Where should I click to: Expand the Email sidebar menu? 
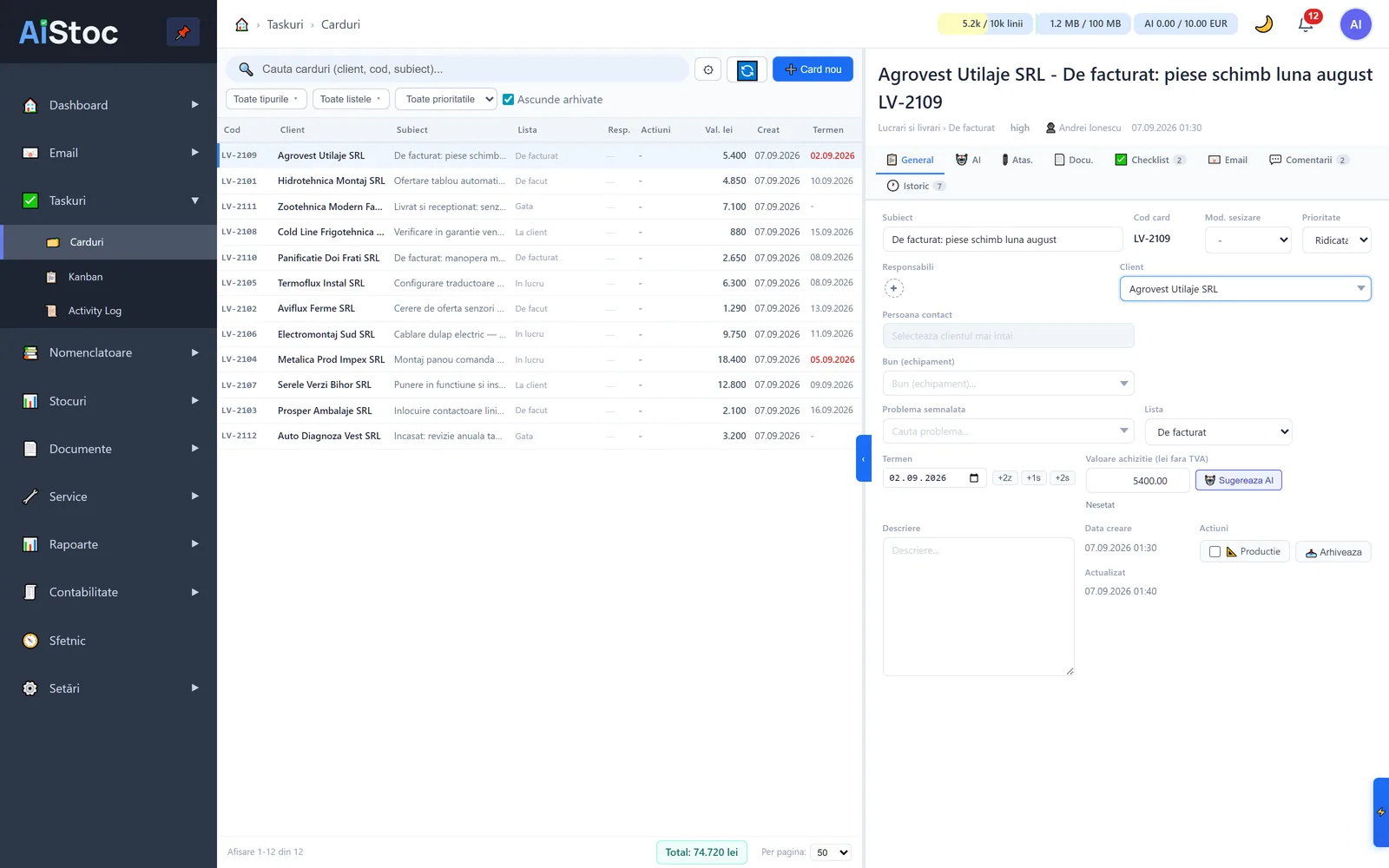pos(109,153)
